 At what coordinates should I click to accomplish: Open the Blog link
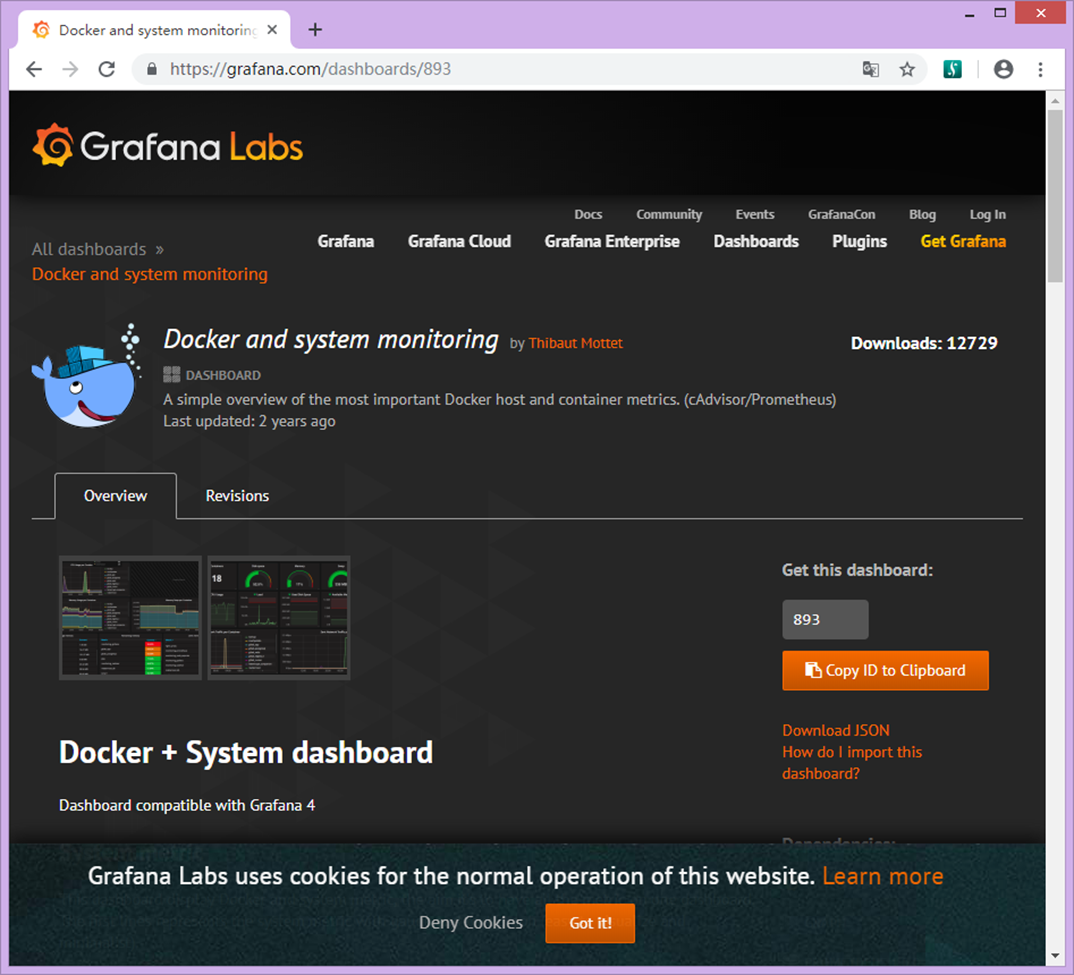pyautogui.click(x=922, y=214)
